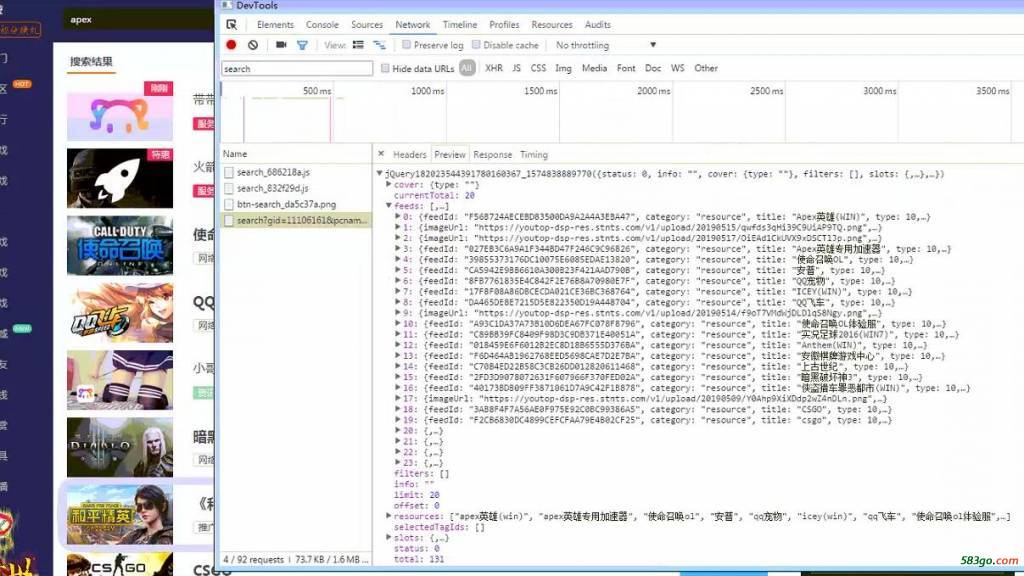This screenshot has height=576, width=1024.
Task: Open the No throttling dropdown
Action: pos(605,45)
